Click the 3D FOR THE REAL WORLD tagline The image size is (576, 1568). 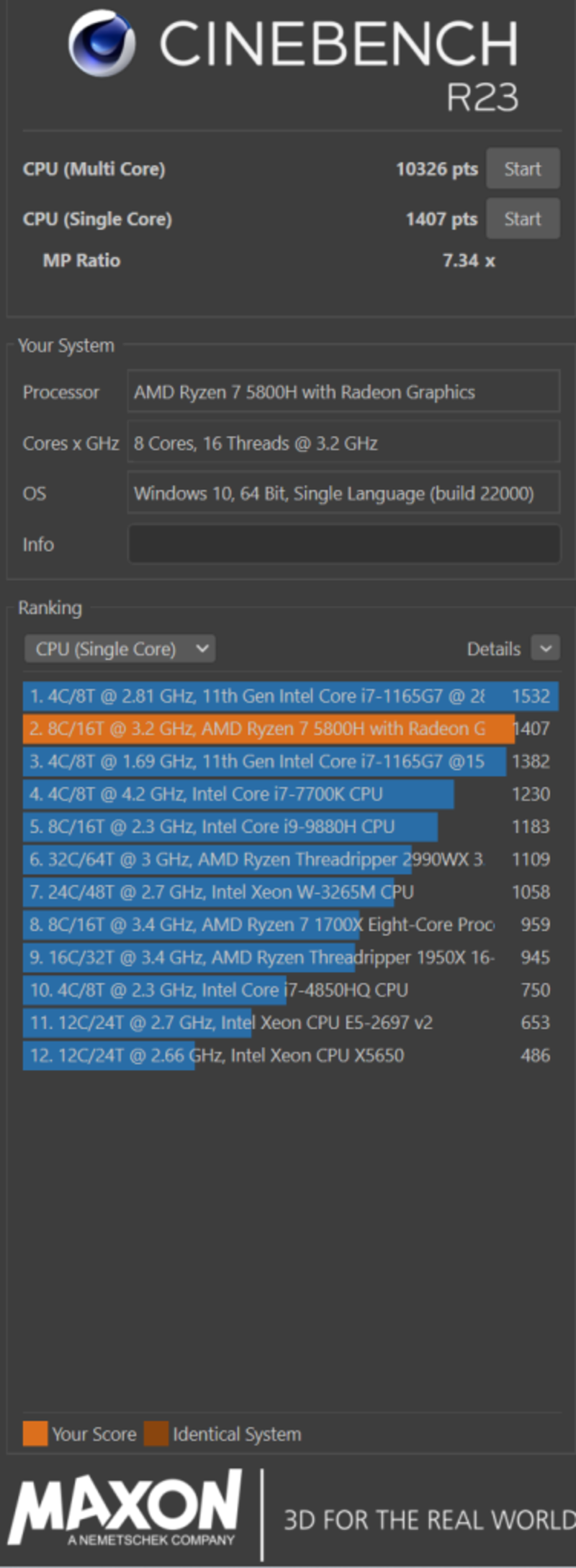(430, 1520)
